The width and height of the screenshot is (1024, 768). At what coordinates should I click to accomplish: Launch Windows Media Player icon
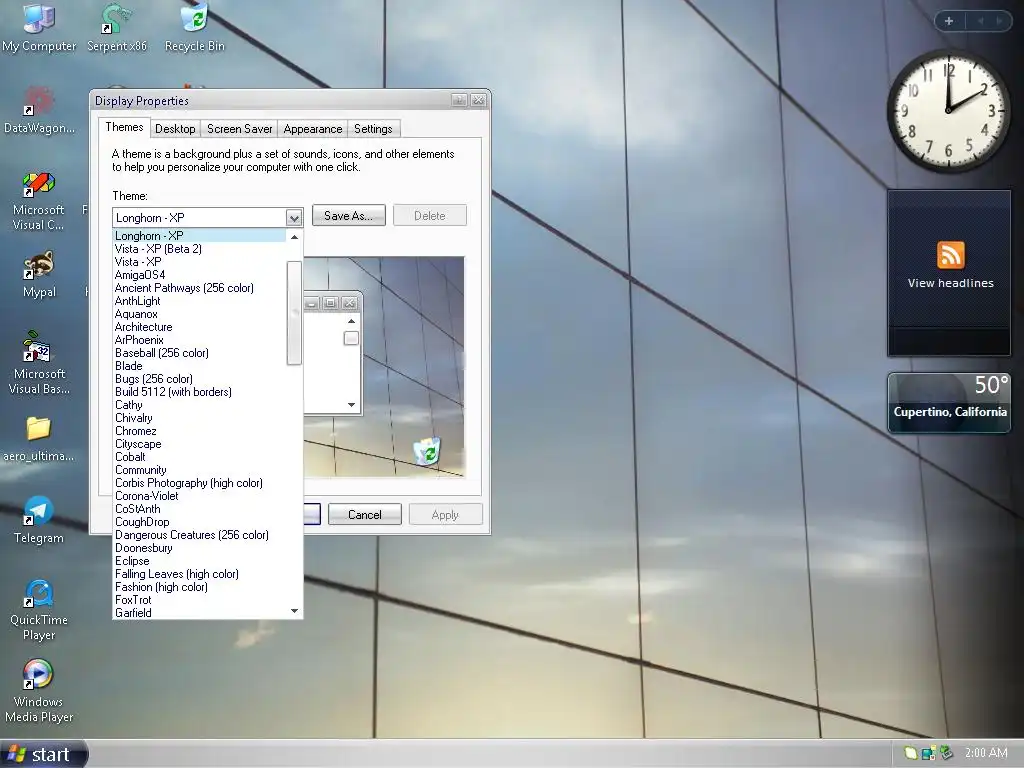pyautogui.click(x=39, y=691)
